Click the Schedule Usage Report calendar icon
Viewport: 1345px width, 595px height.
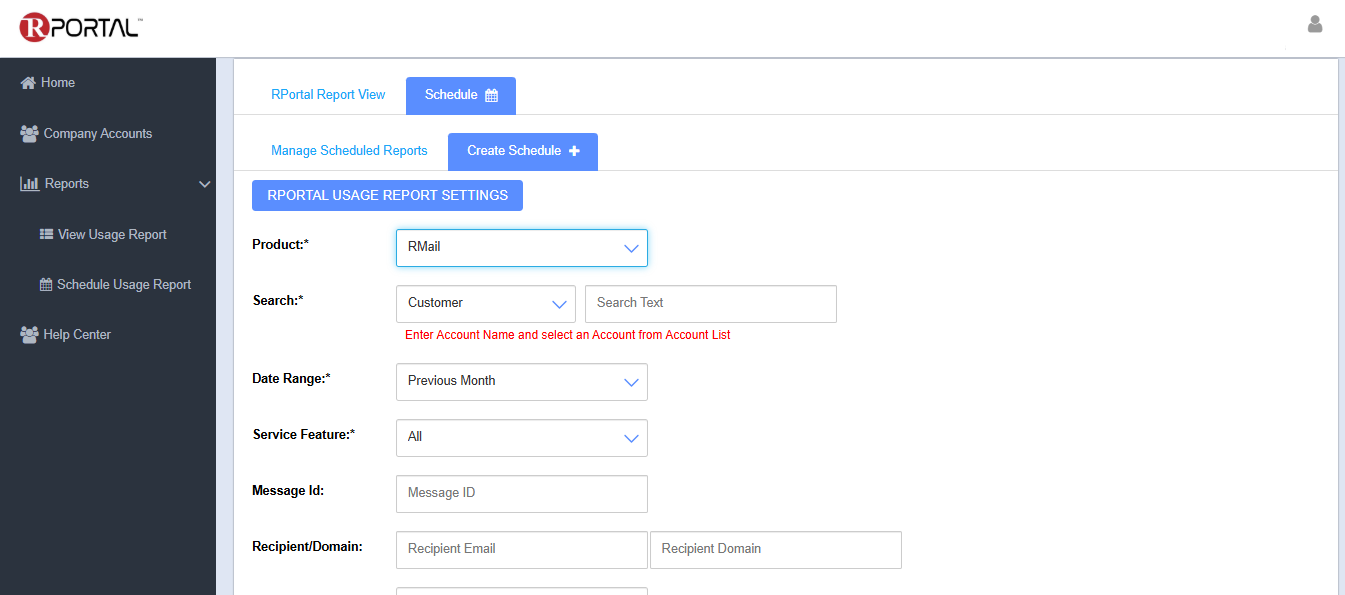[46, 285]
